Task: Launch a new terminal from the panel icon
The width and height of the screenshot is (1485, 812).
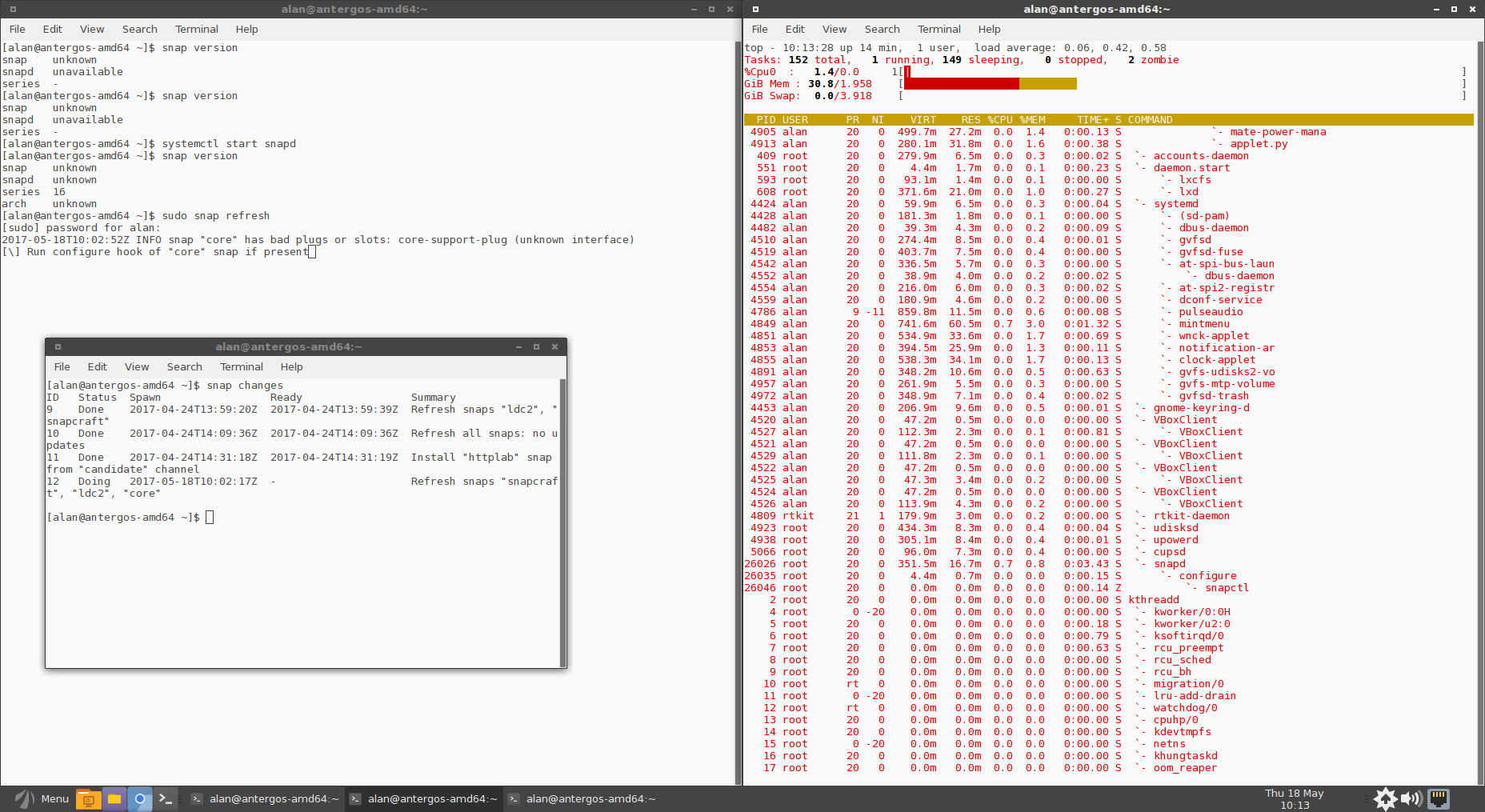Action: [x=166, y=798]
